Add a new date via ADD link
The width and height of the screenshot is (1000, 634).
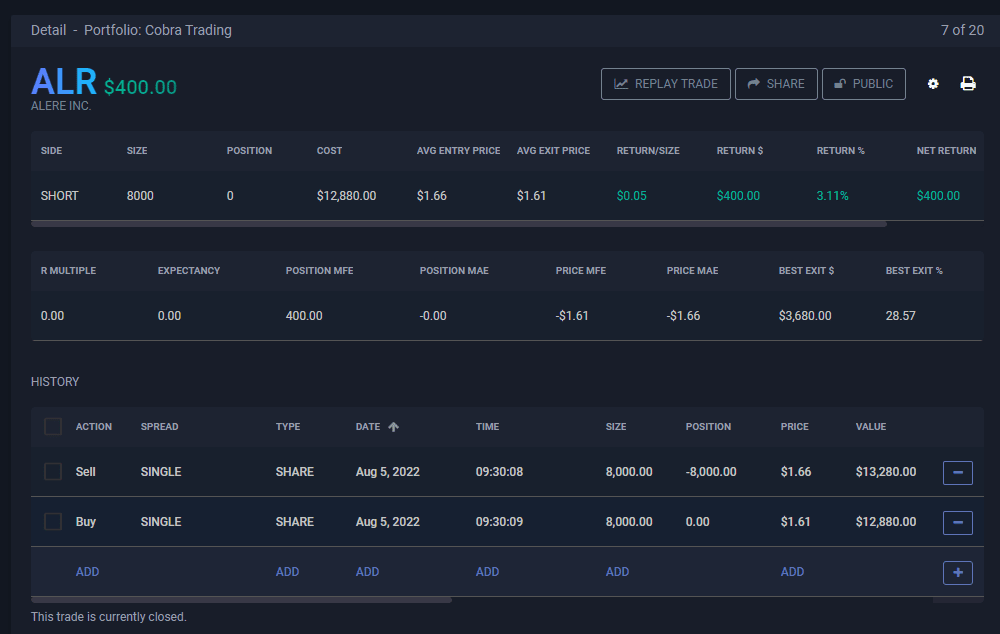click(x=367, y=572)
